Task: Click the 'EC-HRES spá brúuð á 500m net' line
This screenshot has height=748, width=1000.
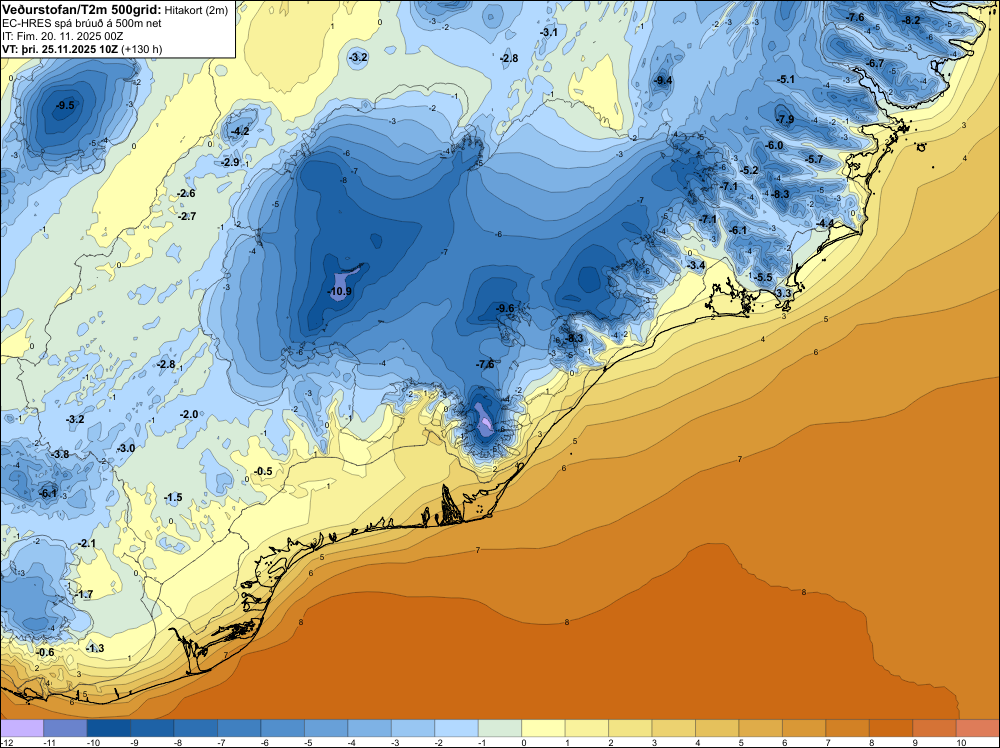Action: [82, 23]
